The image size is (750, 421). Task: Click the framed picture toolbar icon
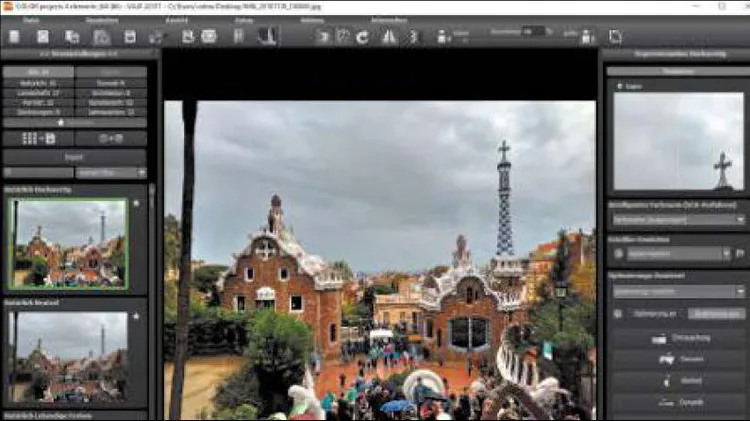tap(209, 36)
